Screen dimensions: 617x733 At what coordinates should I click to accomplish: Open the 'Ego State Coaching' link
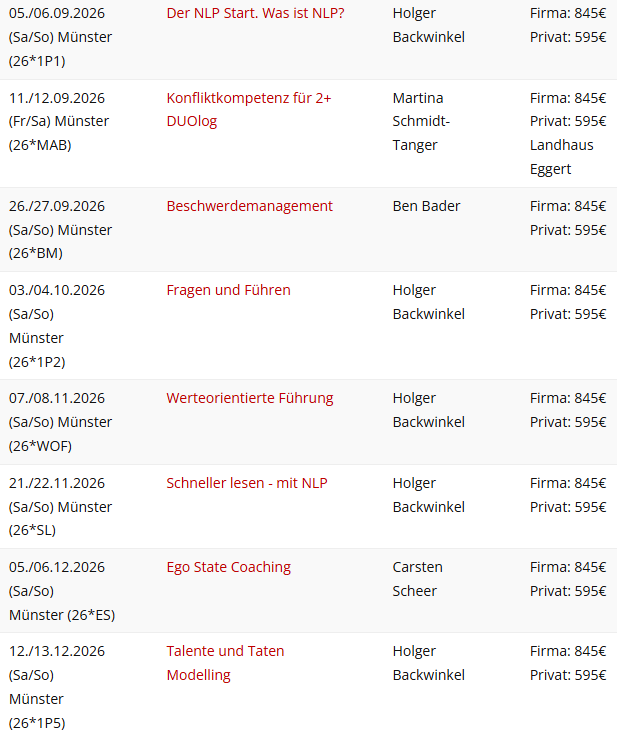click(228, 567)
